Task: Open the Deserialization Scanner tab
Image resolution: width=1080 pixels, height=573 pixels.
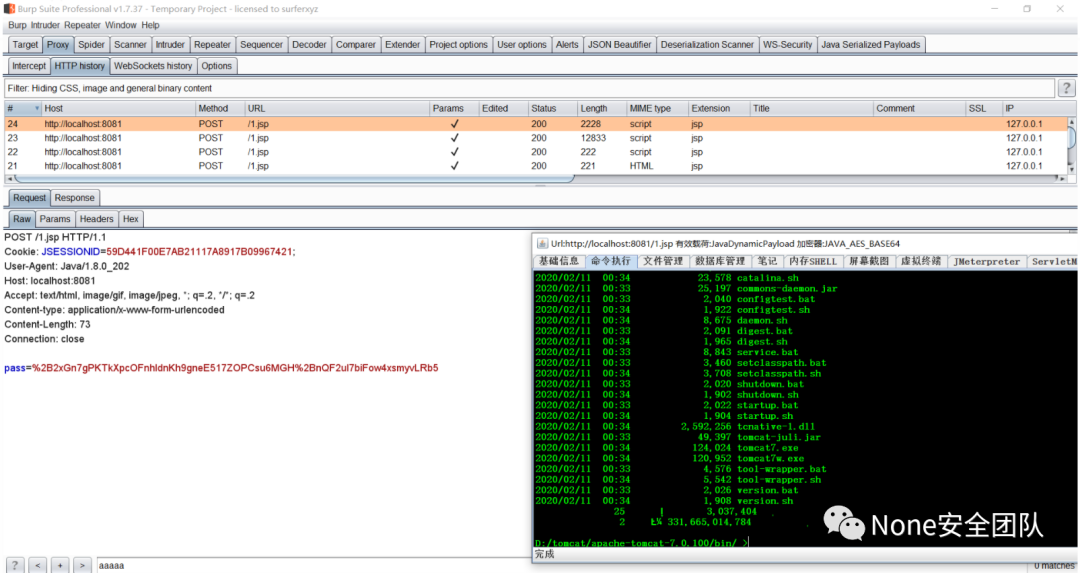Action: click(x=707, y=45)
